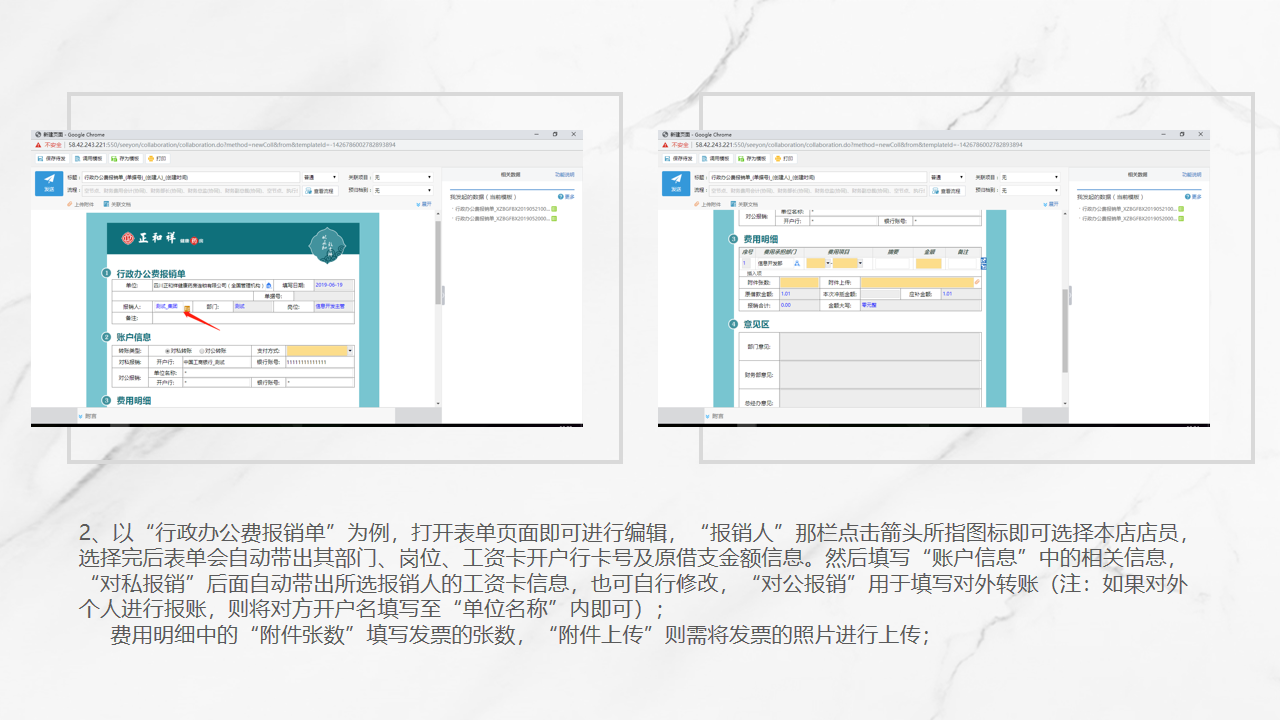Click green icon of first record in left screenshot
This screenshot has width=1280, height=720.
click(x=554, y=209)
